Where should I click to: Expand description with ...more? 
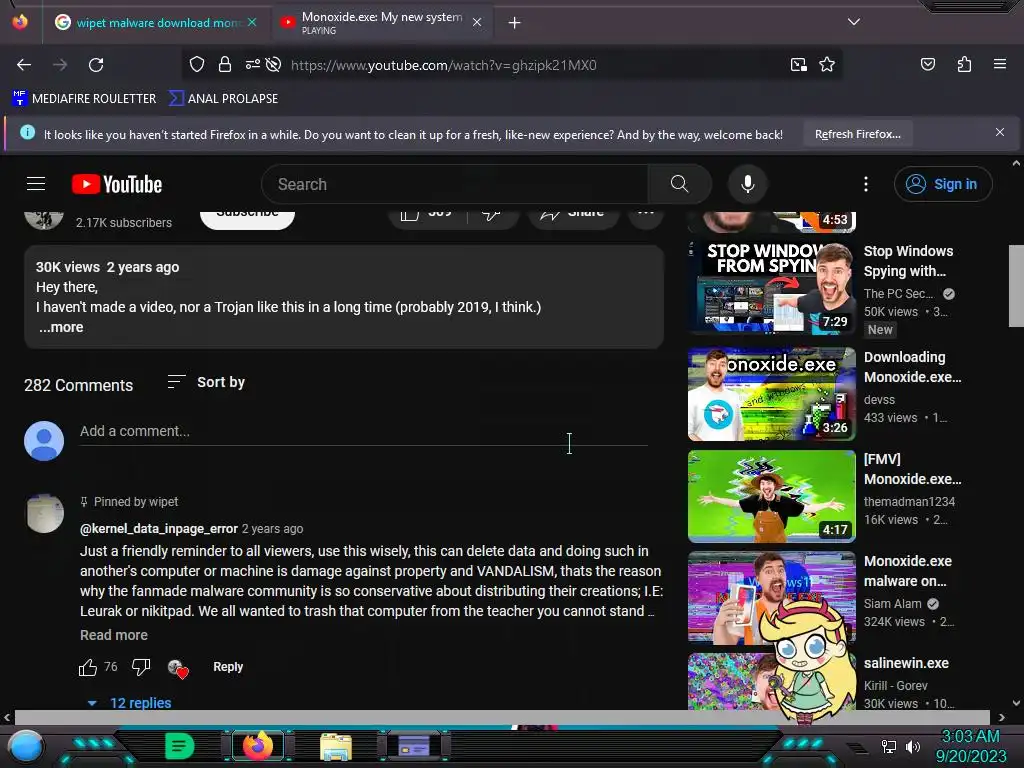pyautogui.click(x=61, y=327)
